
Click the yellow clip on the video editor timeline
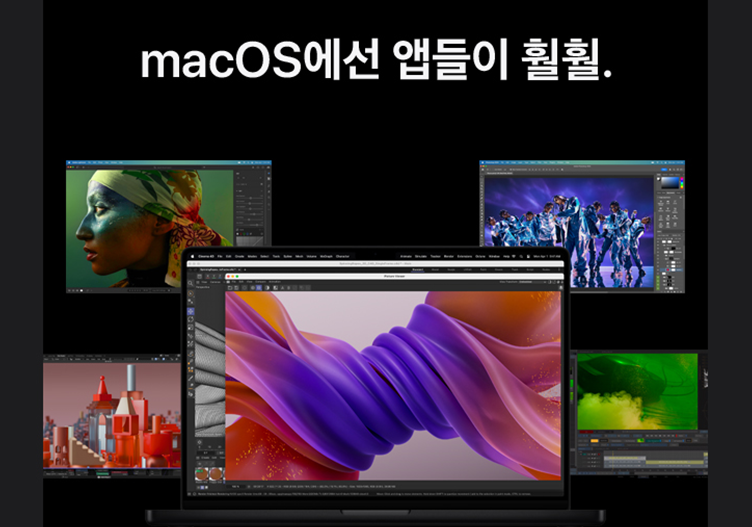point(674,462)
